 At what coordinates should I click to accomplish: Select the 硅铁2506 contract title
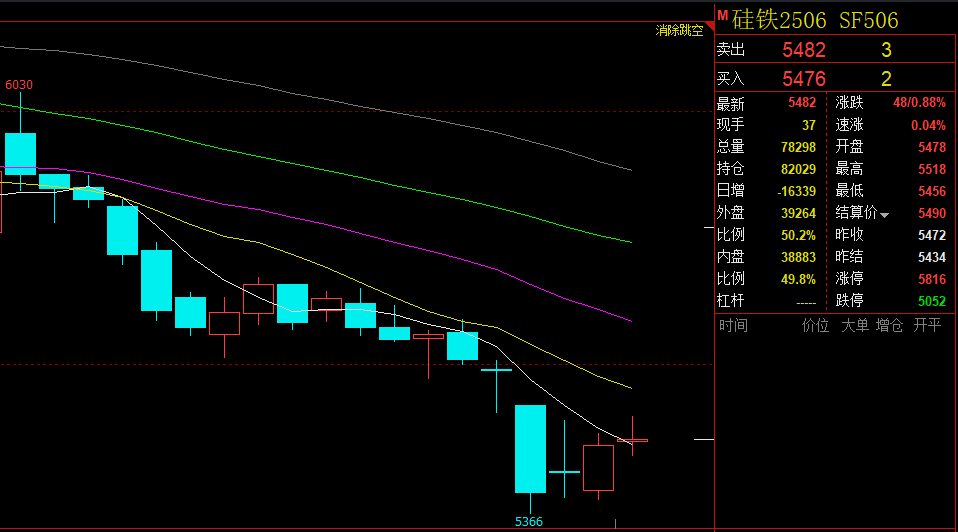point(778,20)
